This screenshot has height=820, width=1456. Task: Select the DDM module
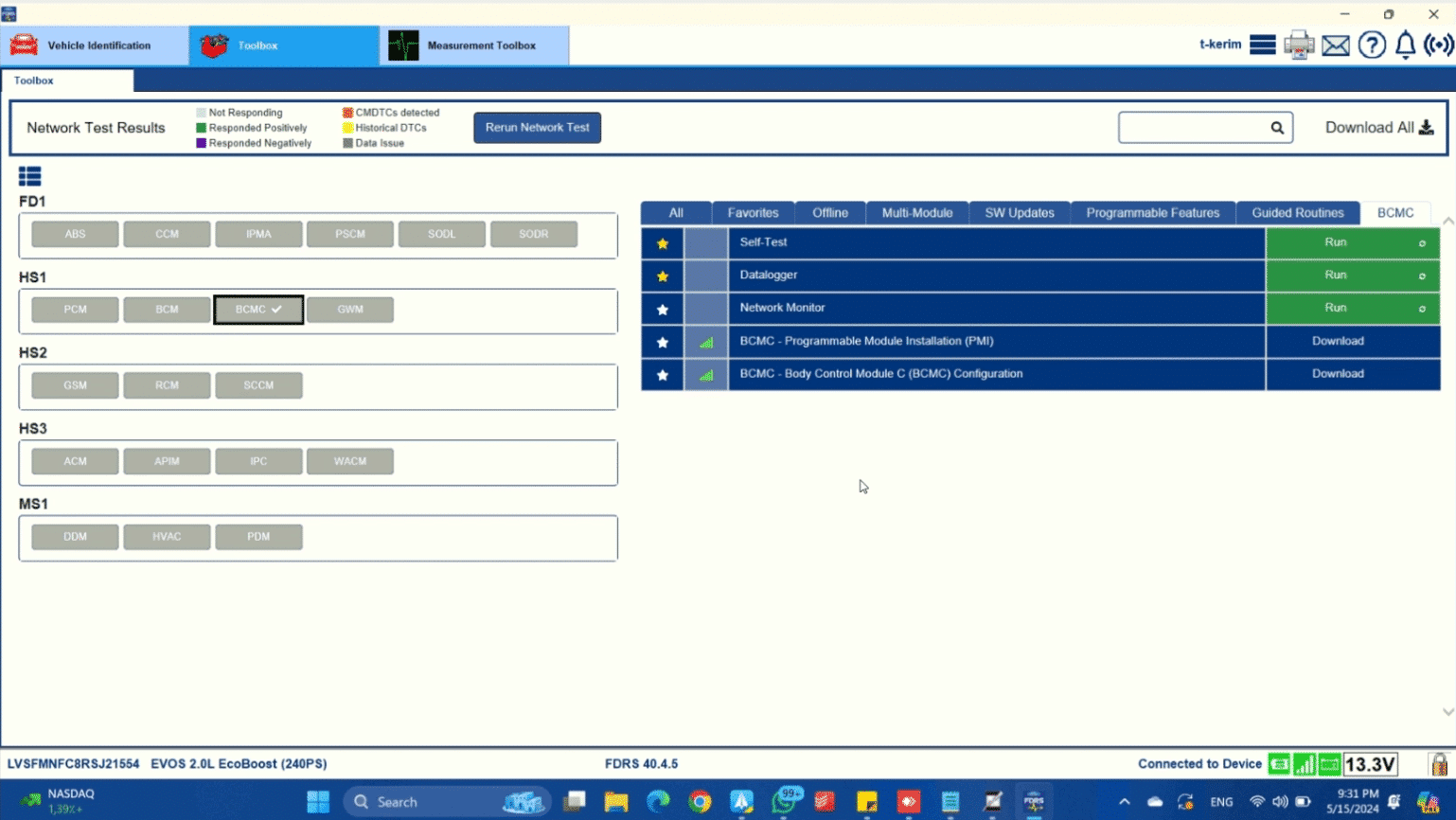75,537
